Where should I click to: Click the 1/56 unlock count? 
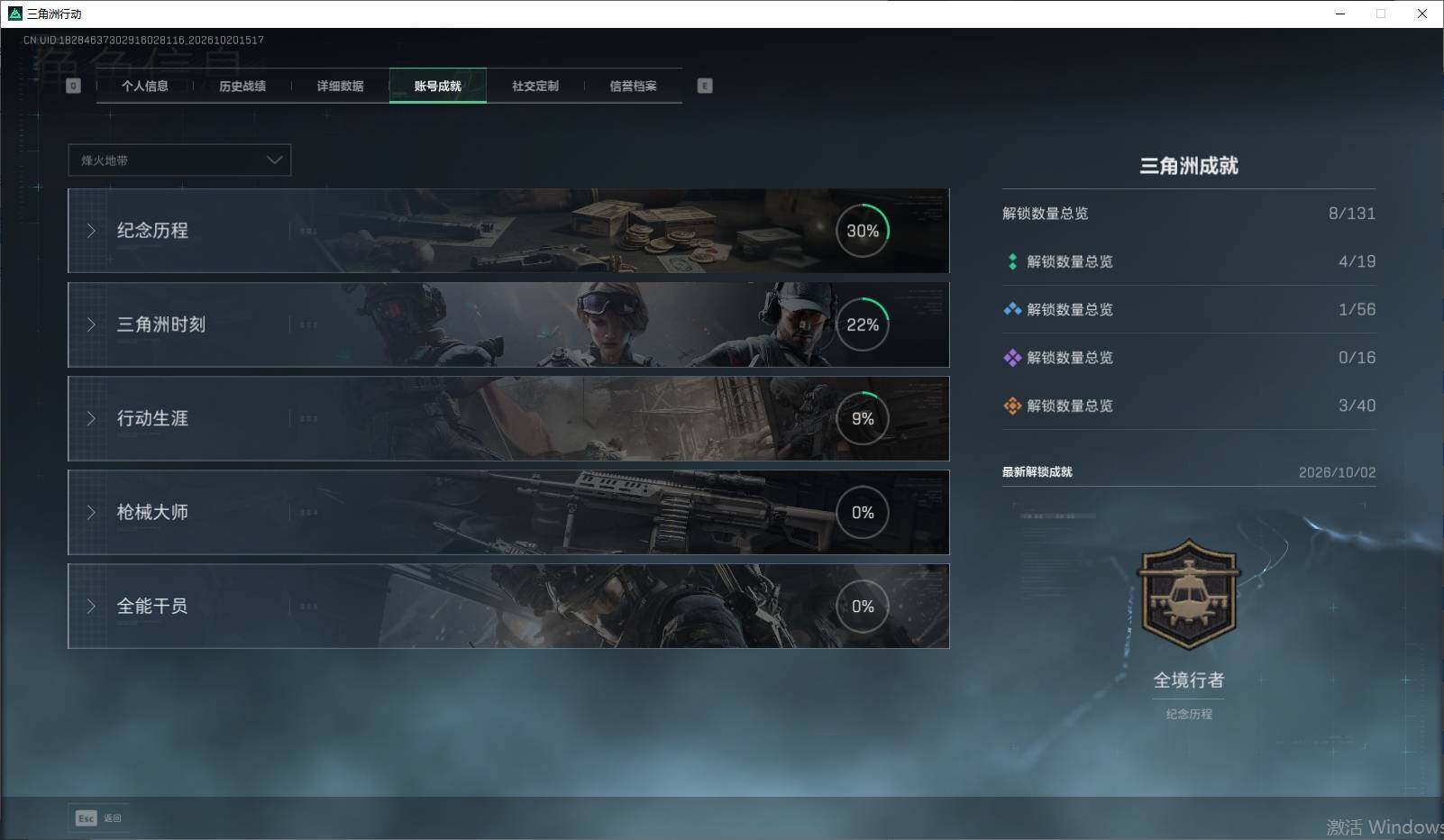pos(1357,309)
